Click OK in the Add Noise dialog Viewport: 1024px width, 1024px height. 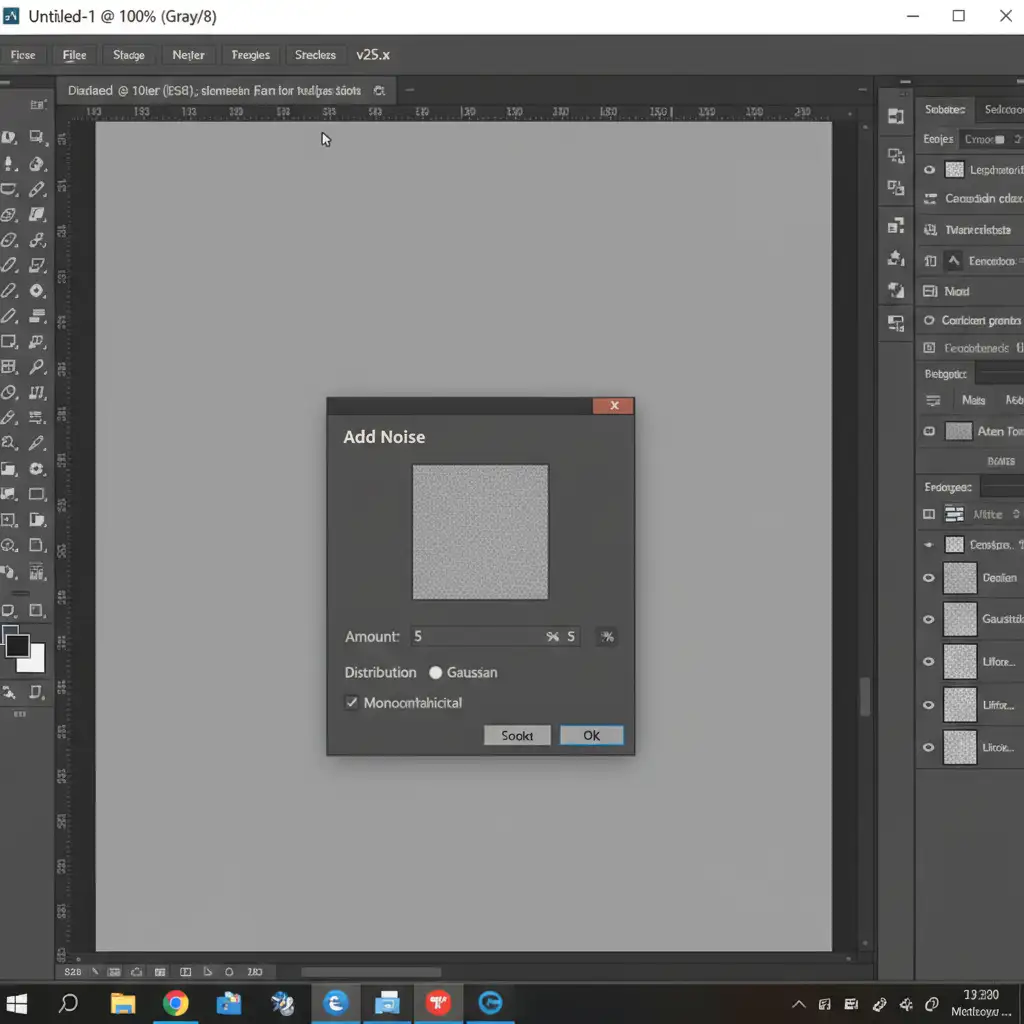591,735
